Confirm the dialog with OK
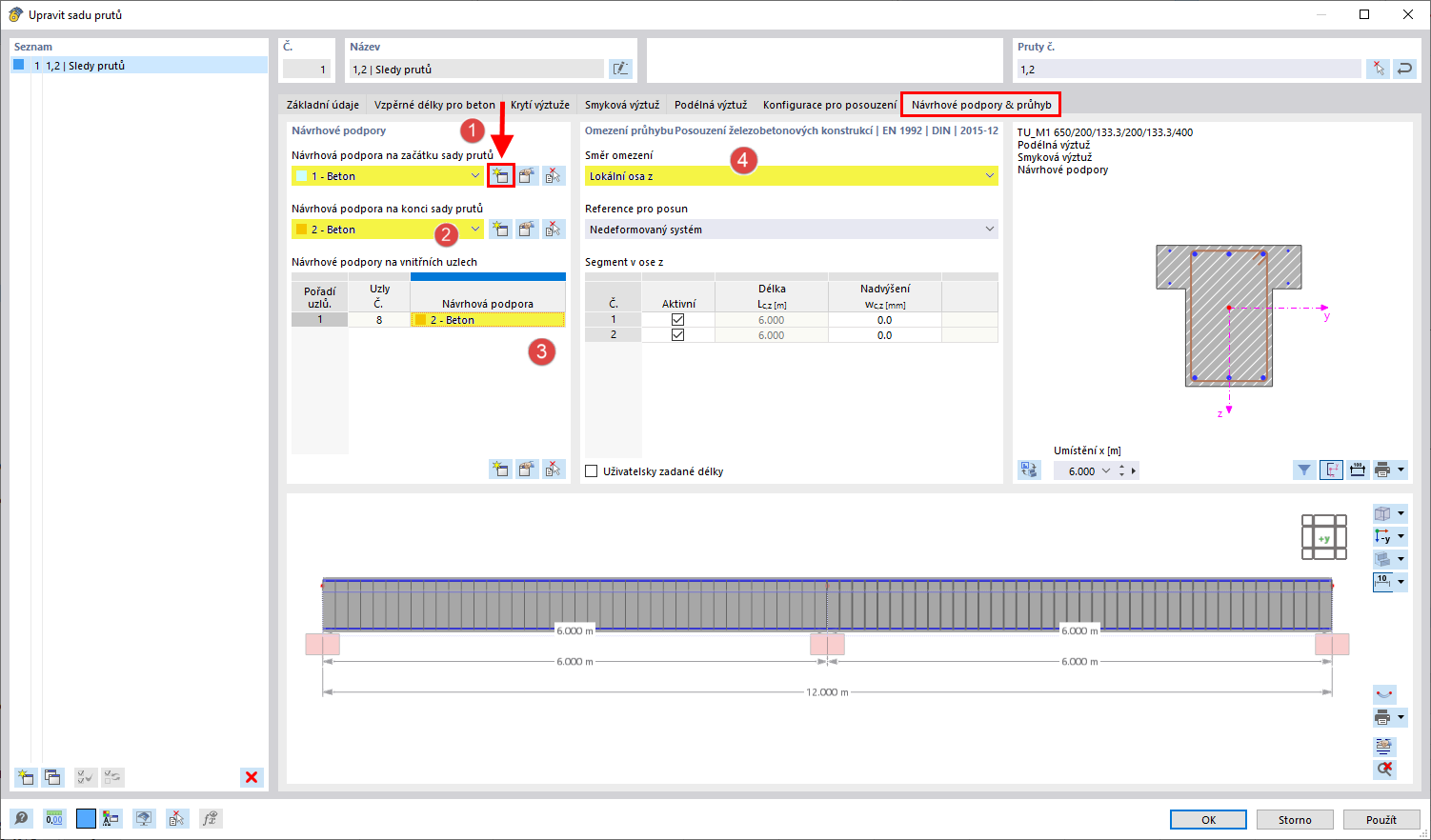The image size is (1431, 840). click(x=1208, y=820)
